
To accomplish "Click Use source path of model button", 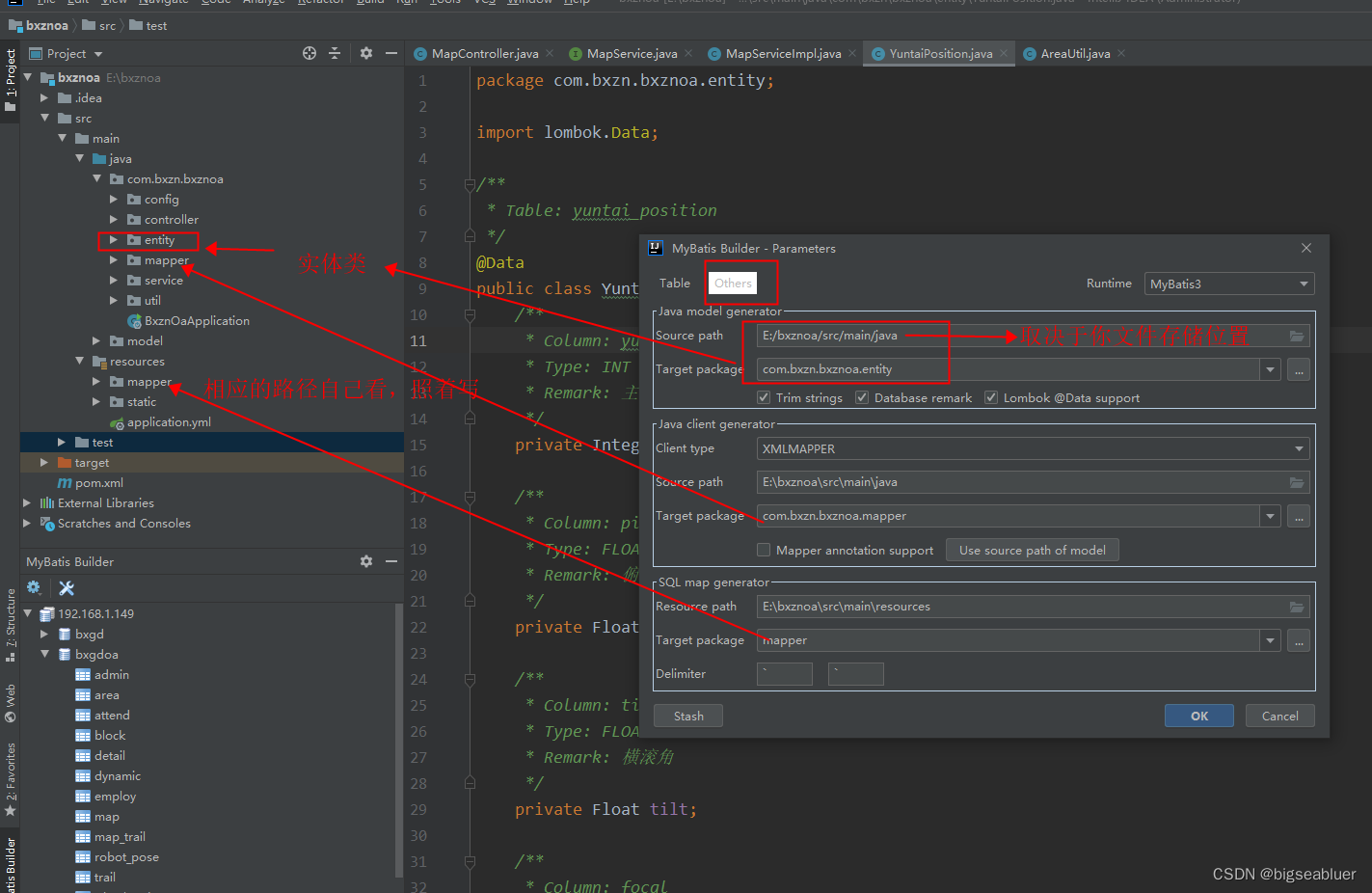I will [1033, 550].
